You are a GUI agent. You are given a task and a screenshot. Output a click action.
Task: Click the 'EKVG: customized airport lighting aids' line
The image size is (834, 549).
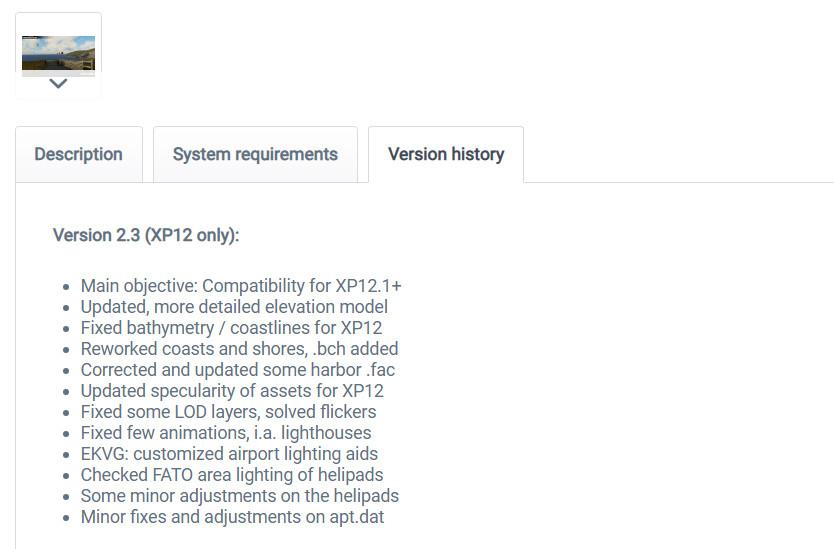point(229,454)
